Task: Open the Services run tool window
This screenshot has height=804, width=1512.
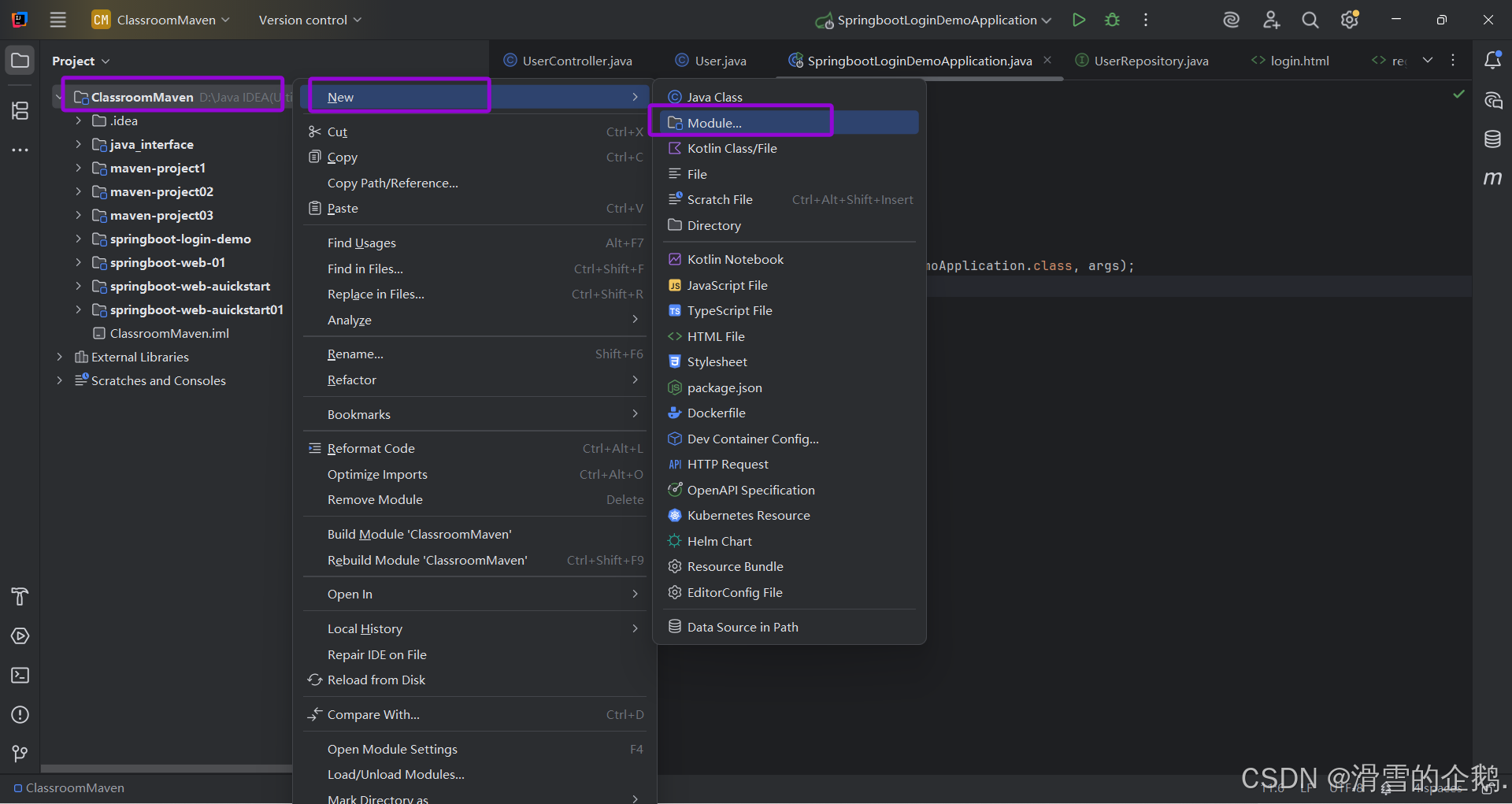Action: [x=20, y=636]
